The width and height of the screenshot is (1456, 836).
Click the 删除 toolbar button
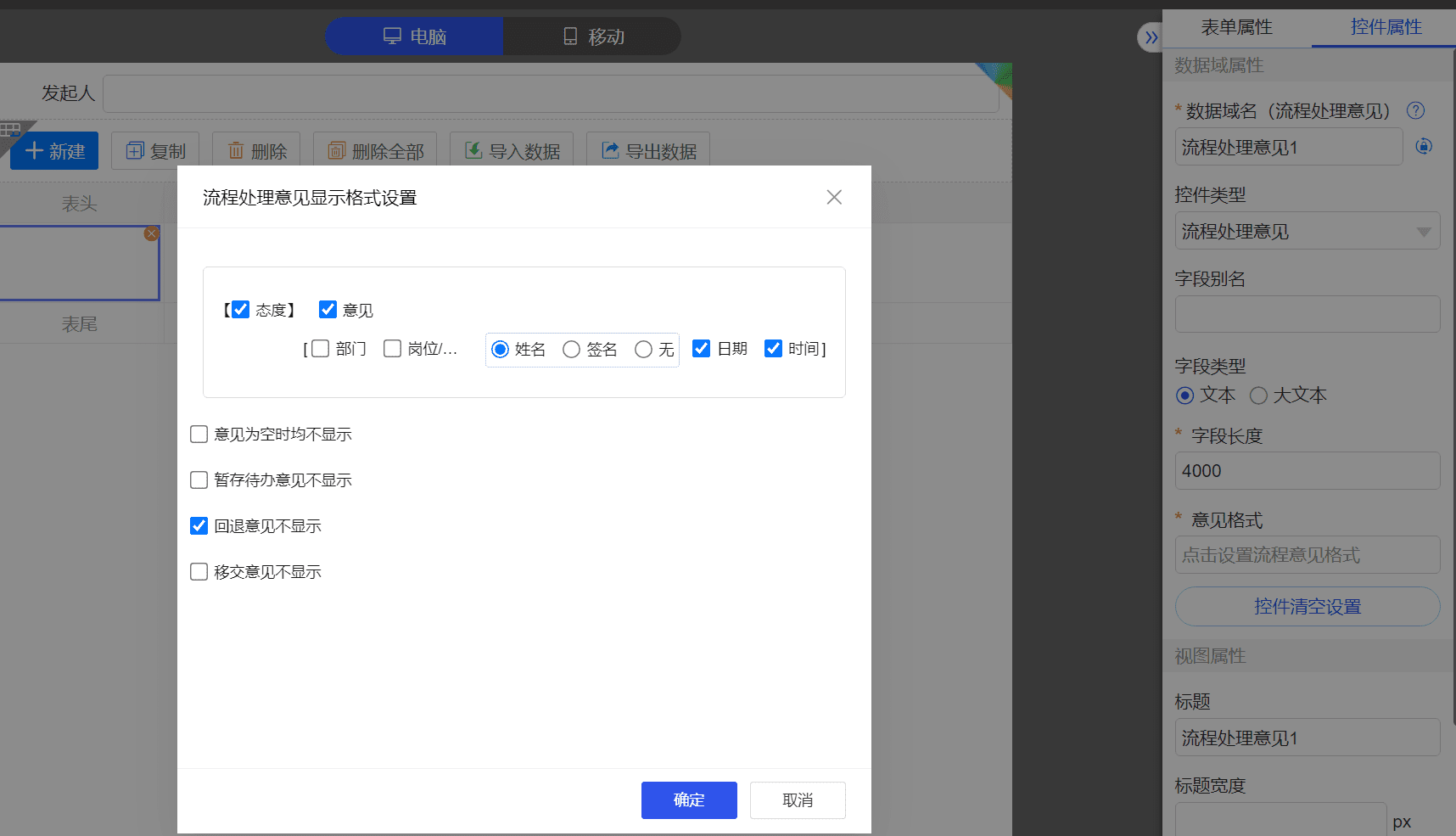point(256,151)
